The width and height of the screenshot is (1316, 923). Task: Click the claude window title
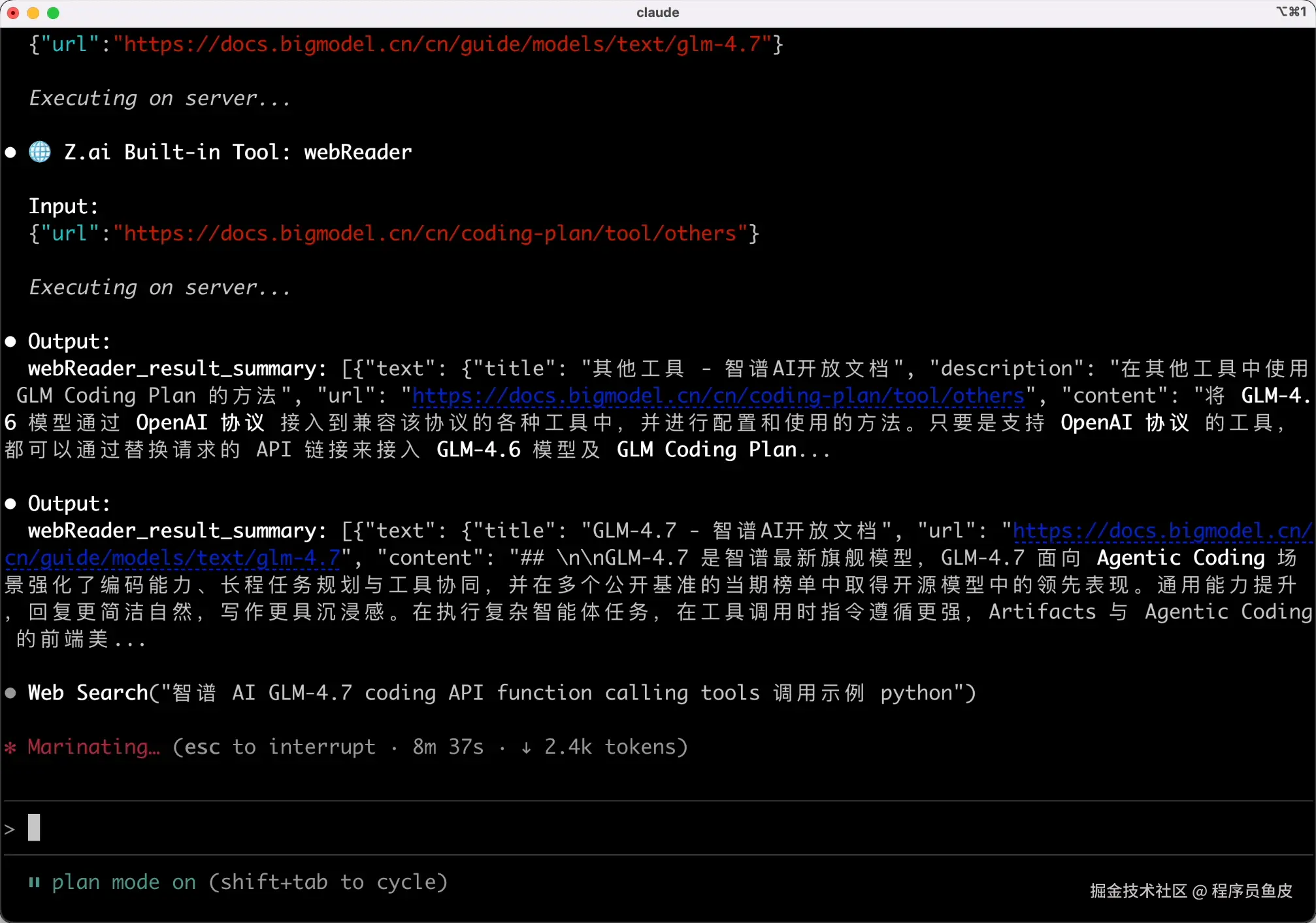(657, 12)
